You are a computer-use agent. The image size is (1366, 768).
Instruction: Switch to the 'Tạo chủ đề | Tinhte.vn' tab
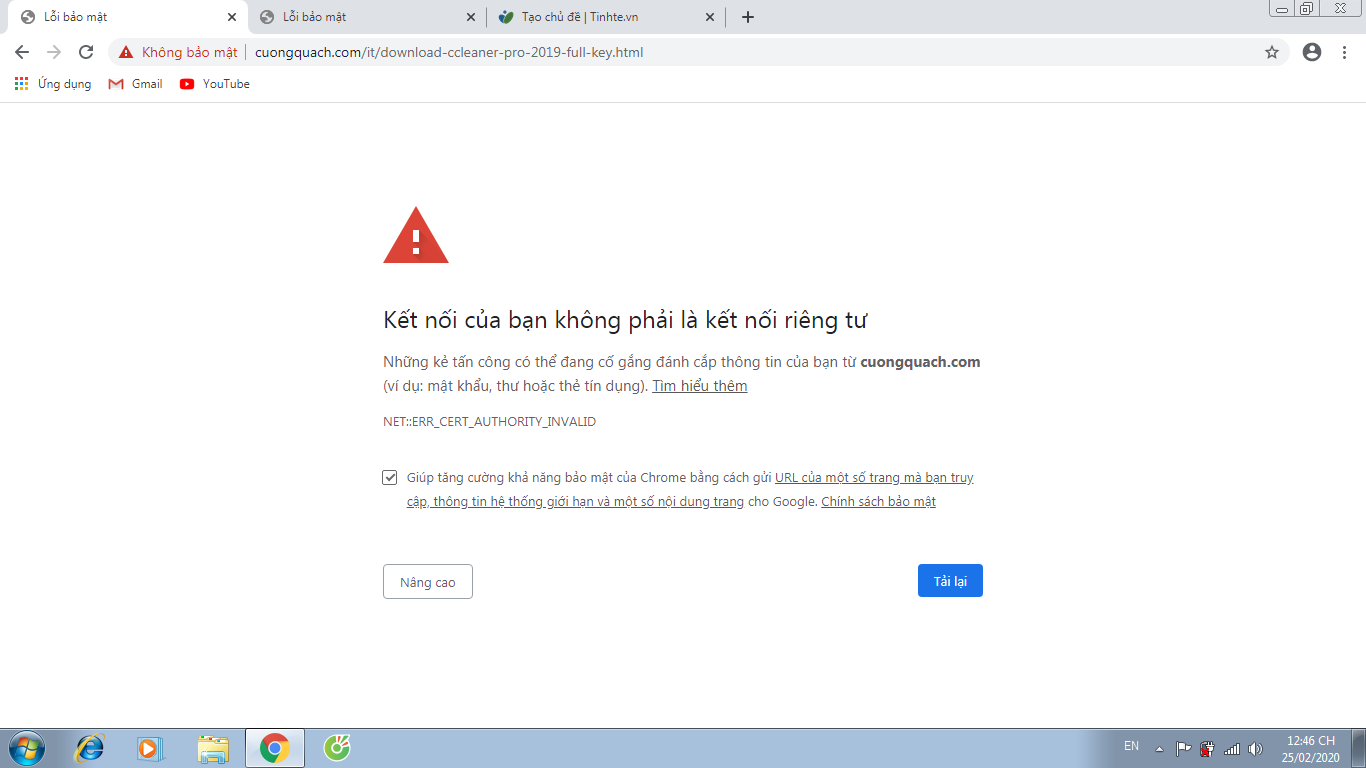[x=606, y=17]
